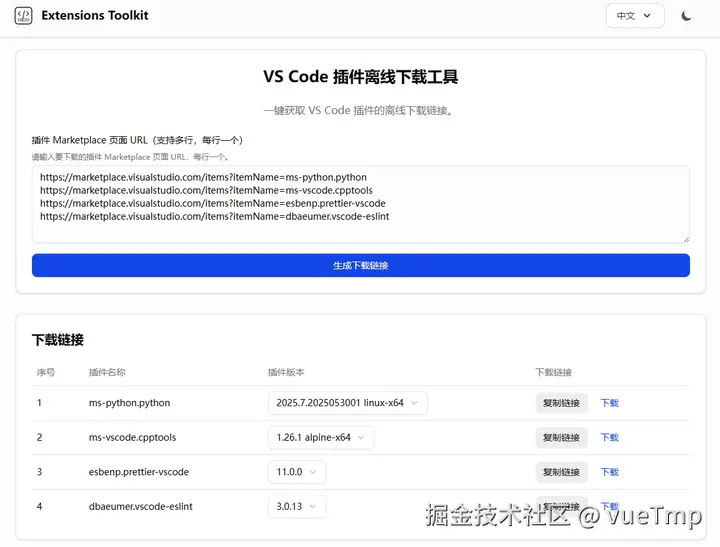Screen dimensions: 720x547
Task: Click the Extensions Toolkit title text
Action: click(x=95, y=16)
